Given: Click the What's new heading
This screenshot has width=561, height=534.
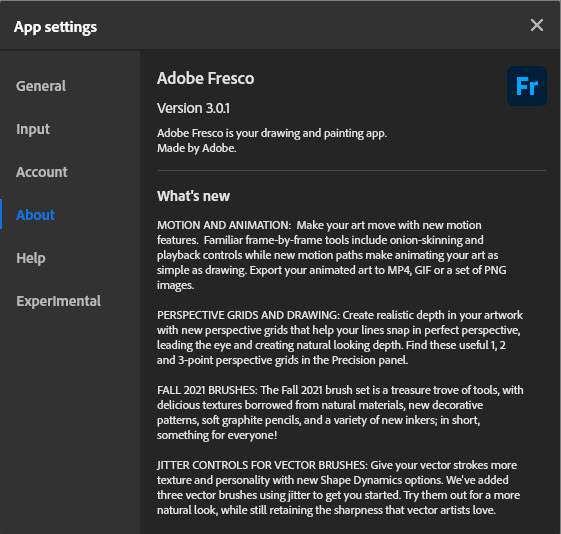Looking at the screenshot, I should click(193, 196).
